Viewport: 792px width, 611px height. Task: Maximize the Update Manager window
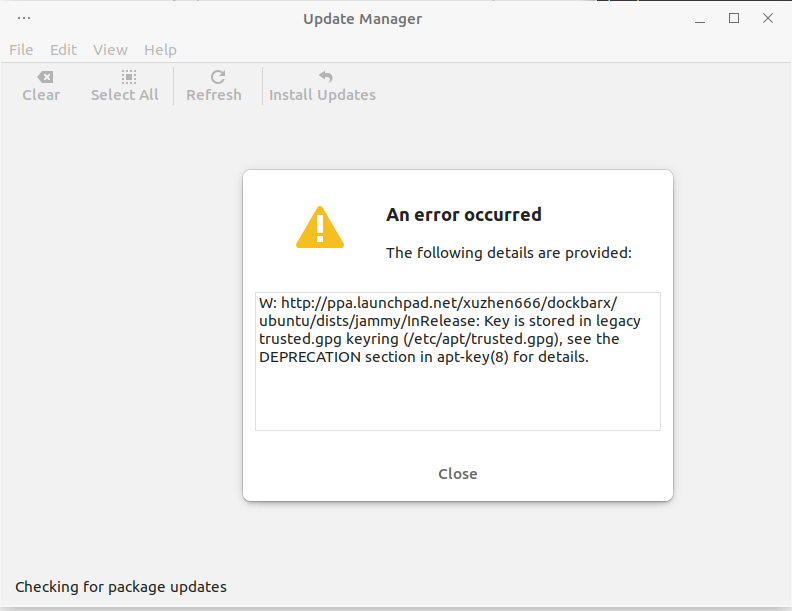click(x=734, y=18)
